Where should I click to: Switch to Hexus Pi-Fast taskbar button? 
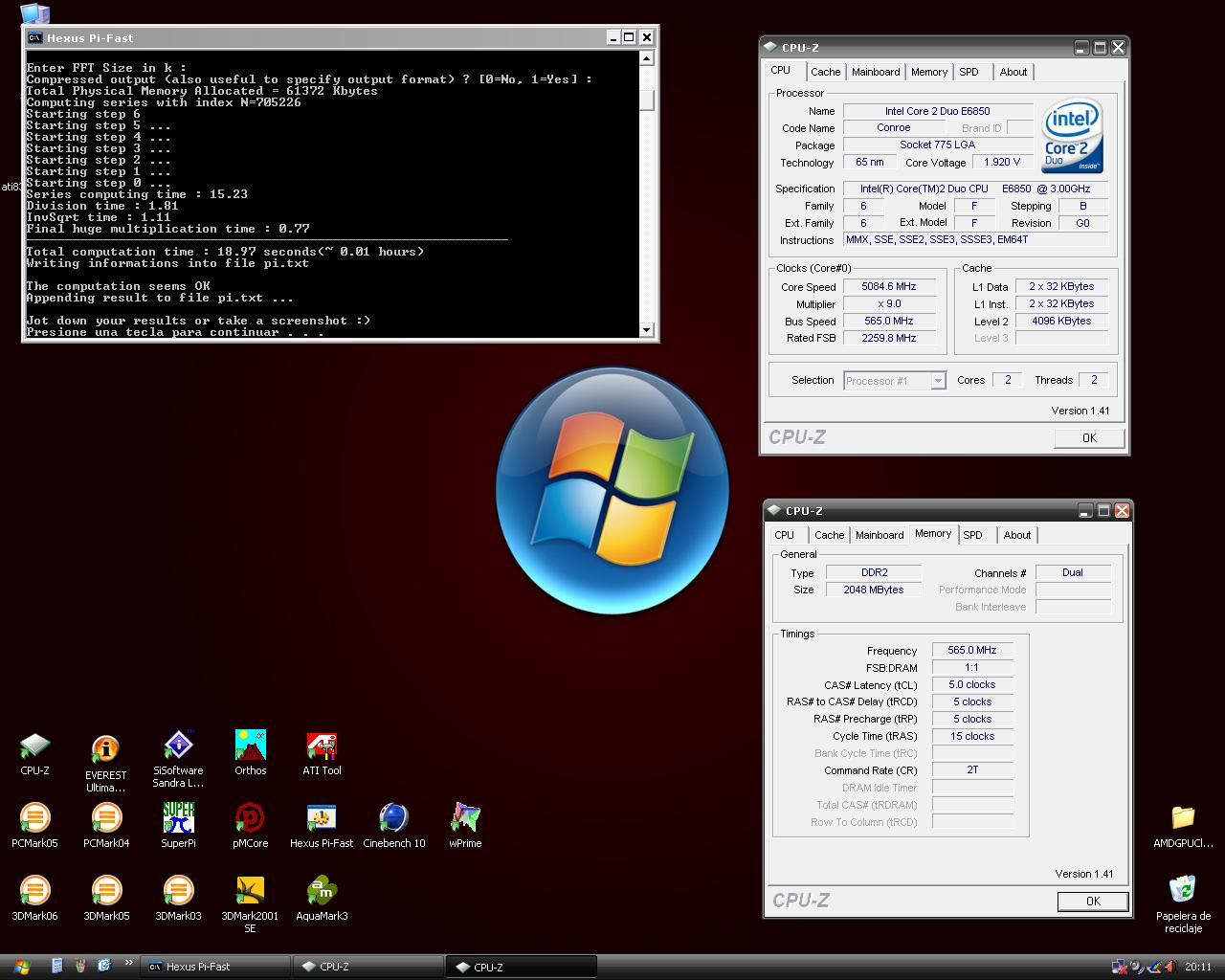pos(215,967)
